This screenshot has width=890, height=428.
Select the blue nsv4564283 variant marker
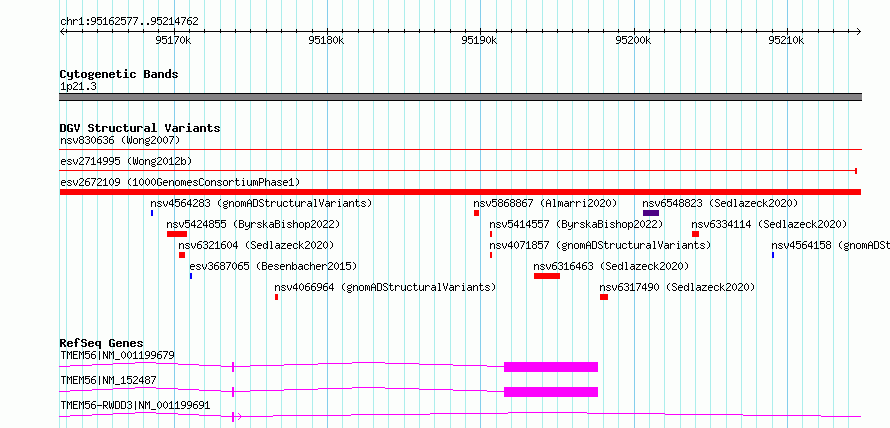[x=152, y=213]
